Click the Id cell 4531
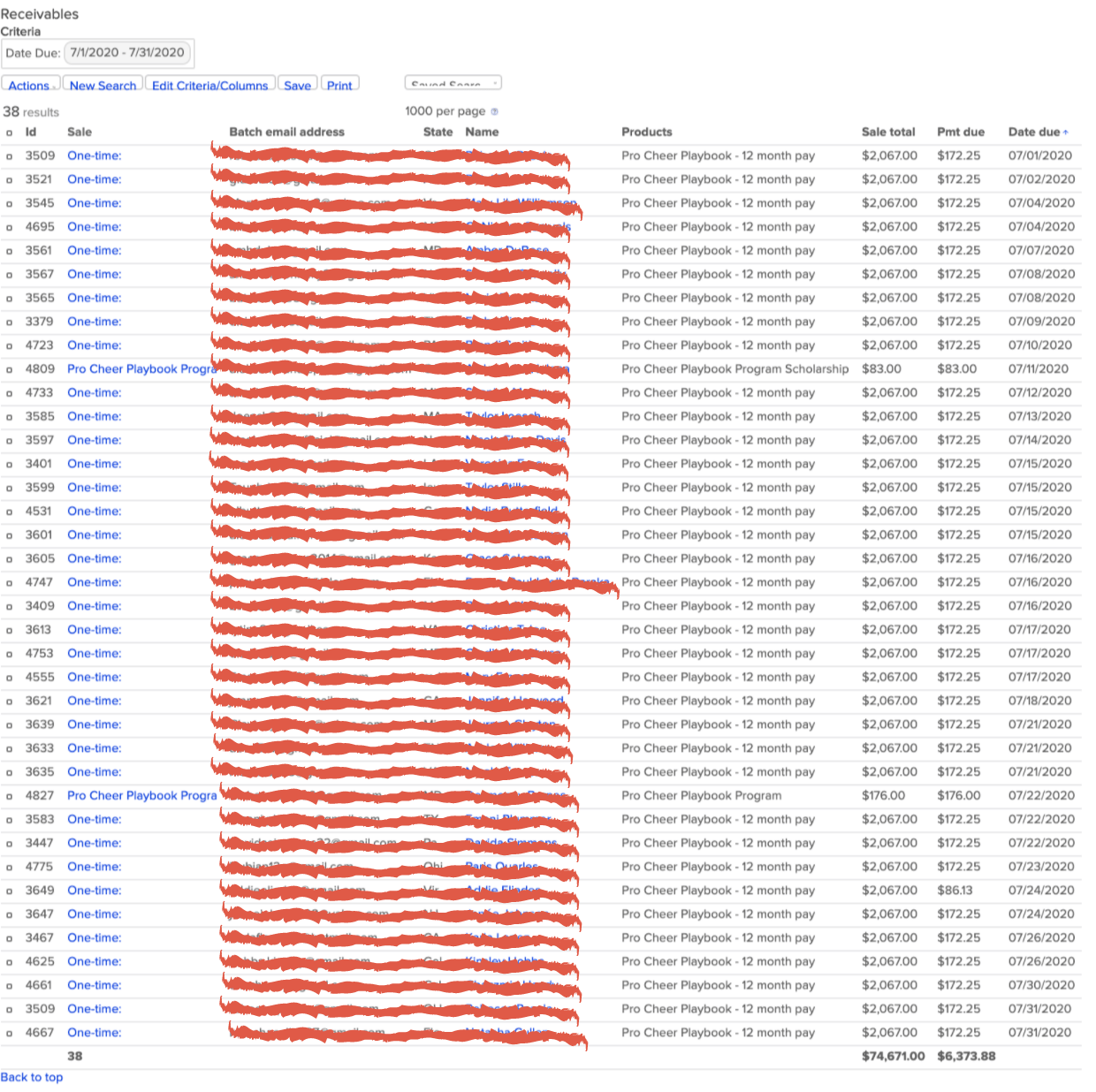 [39, 512]
